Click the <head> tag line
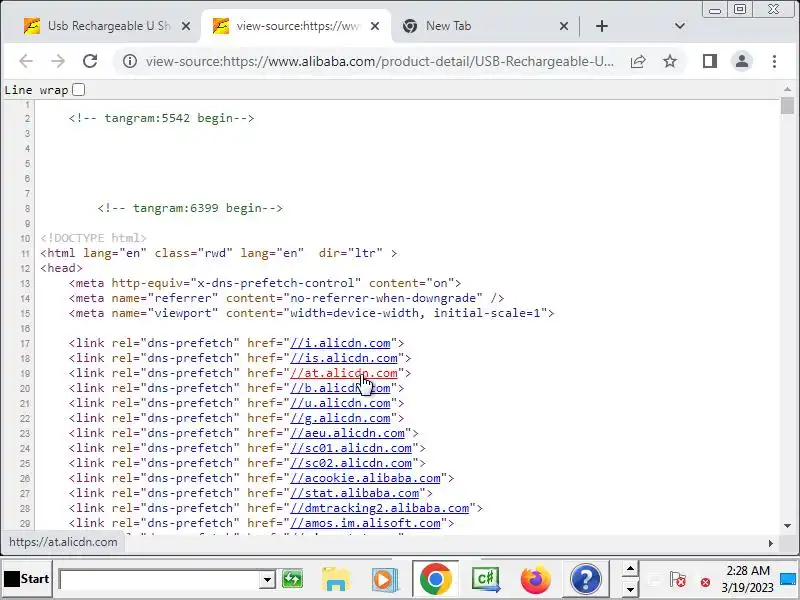This screenshot has height=600, width=800. 61,268
